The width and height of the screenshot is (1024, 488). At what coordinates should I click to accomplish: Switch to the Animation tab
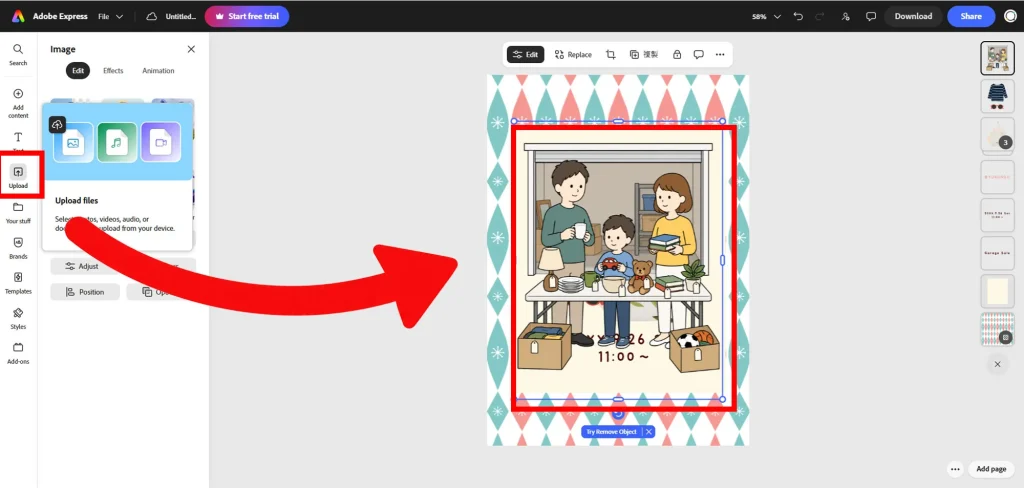158,71
